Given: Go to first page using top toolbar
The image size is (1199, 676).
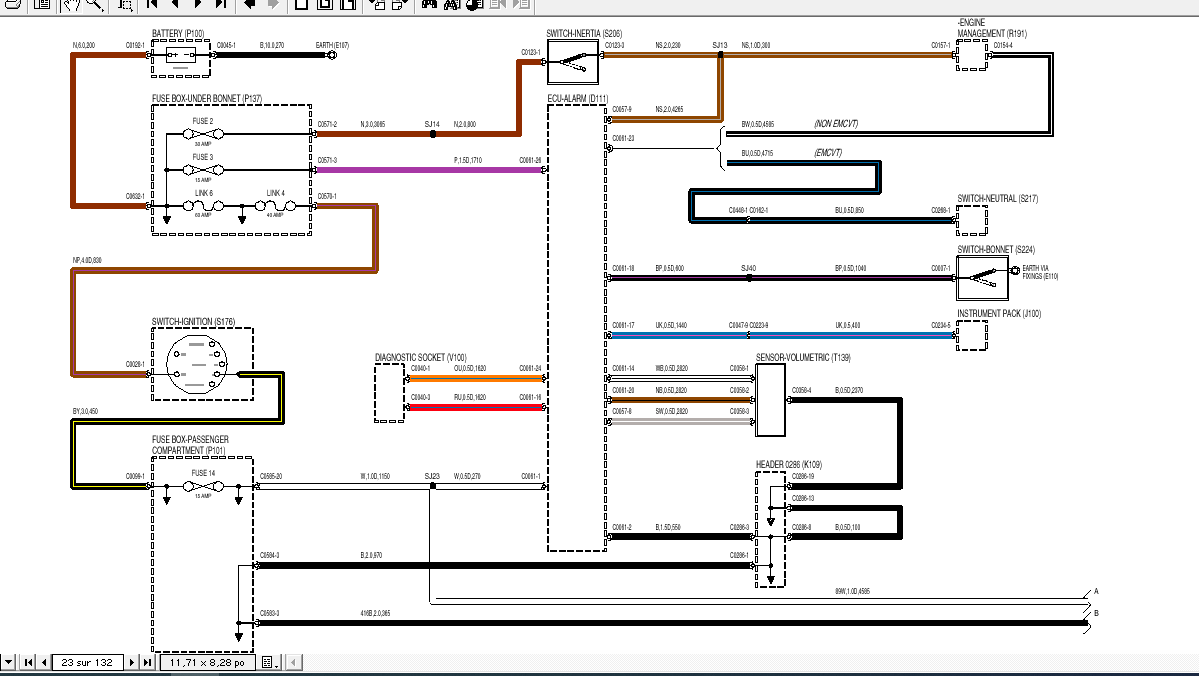Looking at the screenshot, I should coord(152,5).
